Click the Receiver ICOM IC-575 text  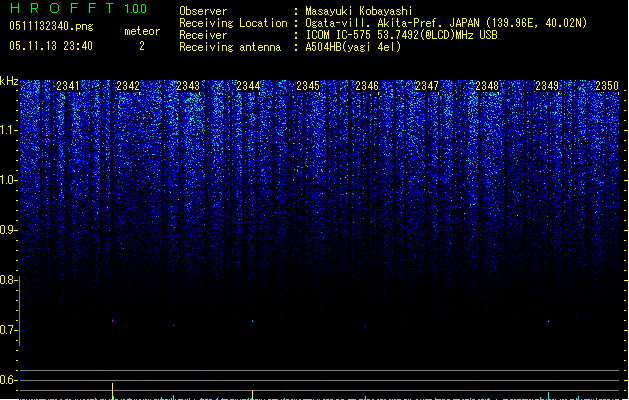401,35
